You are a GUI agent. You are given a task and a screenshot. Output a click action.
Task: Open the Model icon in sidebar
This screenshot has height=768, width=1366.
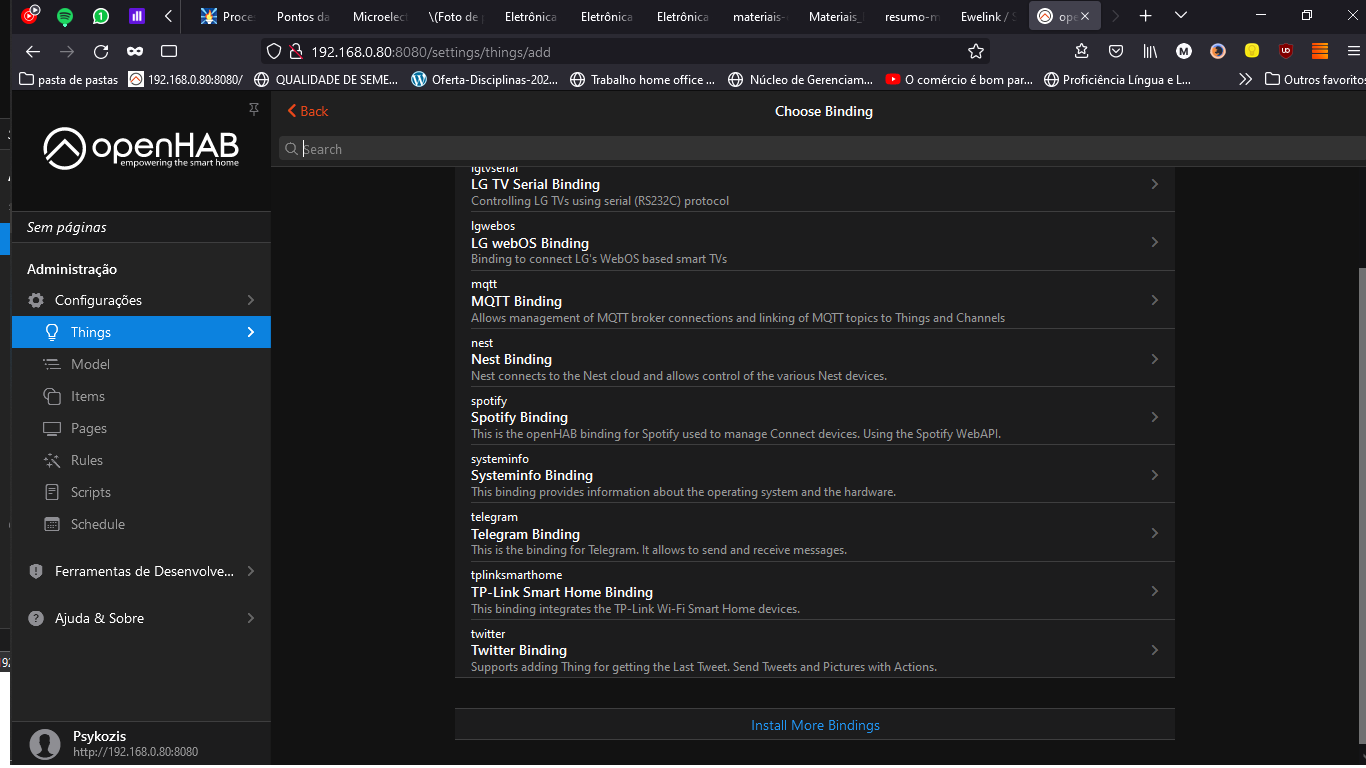click(x=52, y=364)
